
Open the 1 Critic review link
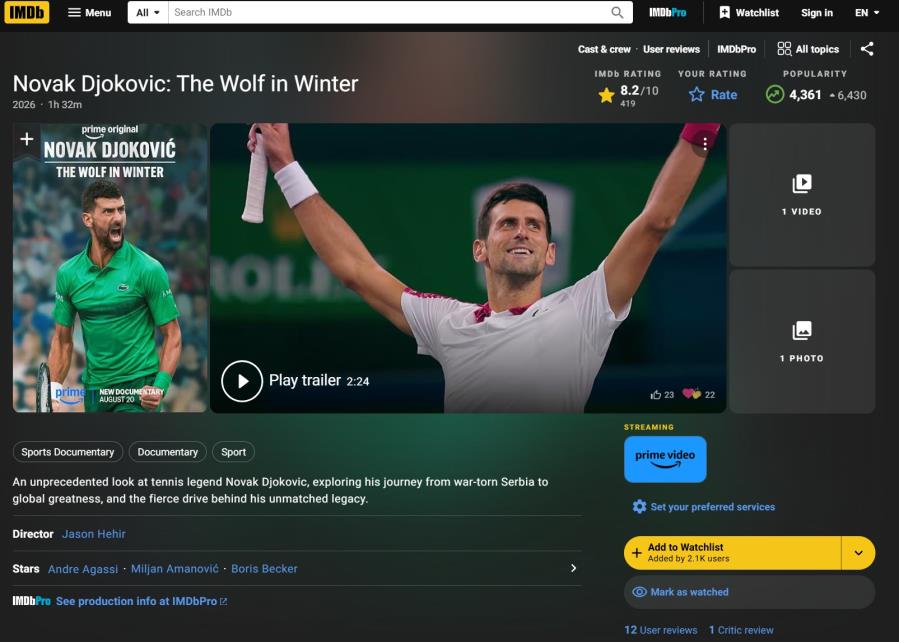point(741,630)
